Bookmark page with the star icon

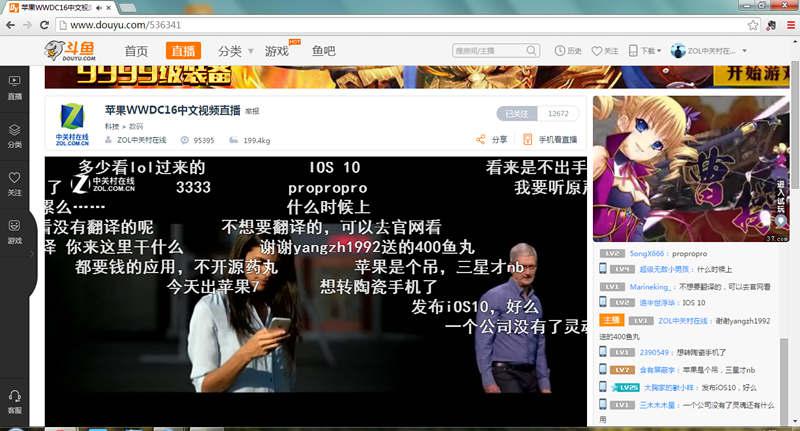pyautogui.click(x=753, y=25)
